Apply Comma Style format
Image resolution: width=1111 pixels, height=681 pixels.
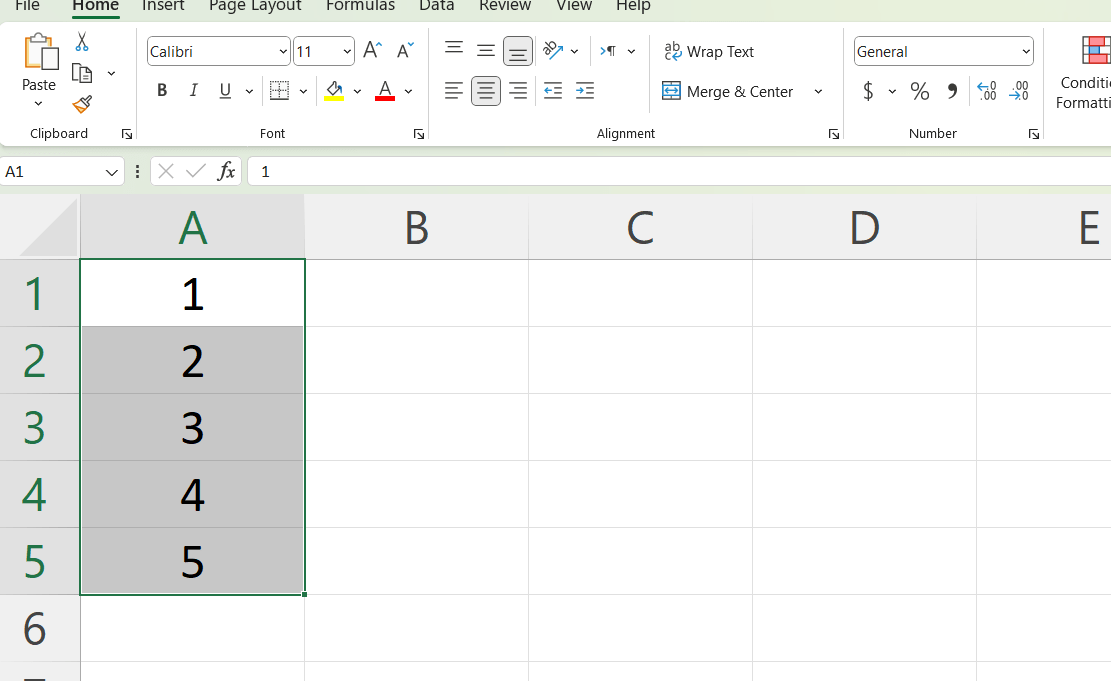coord(952,91)
